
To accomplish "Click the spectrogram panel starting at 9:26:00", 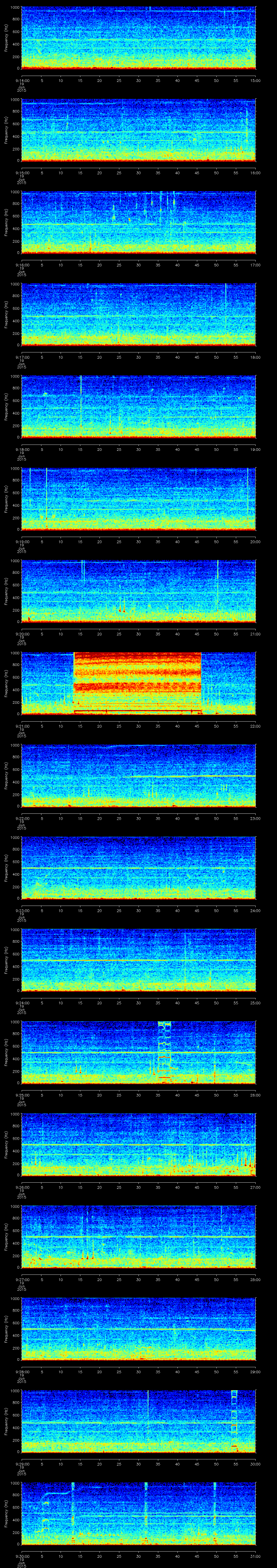I will pos(139,1145).
